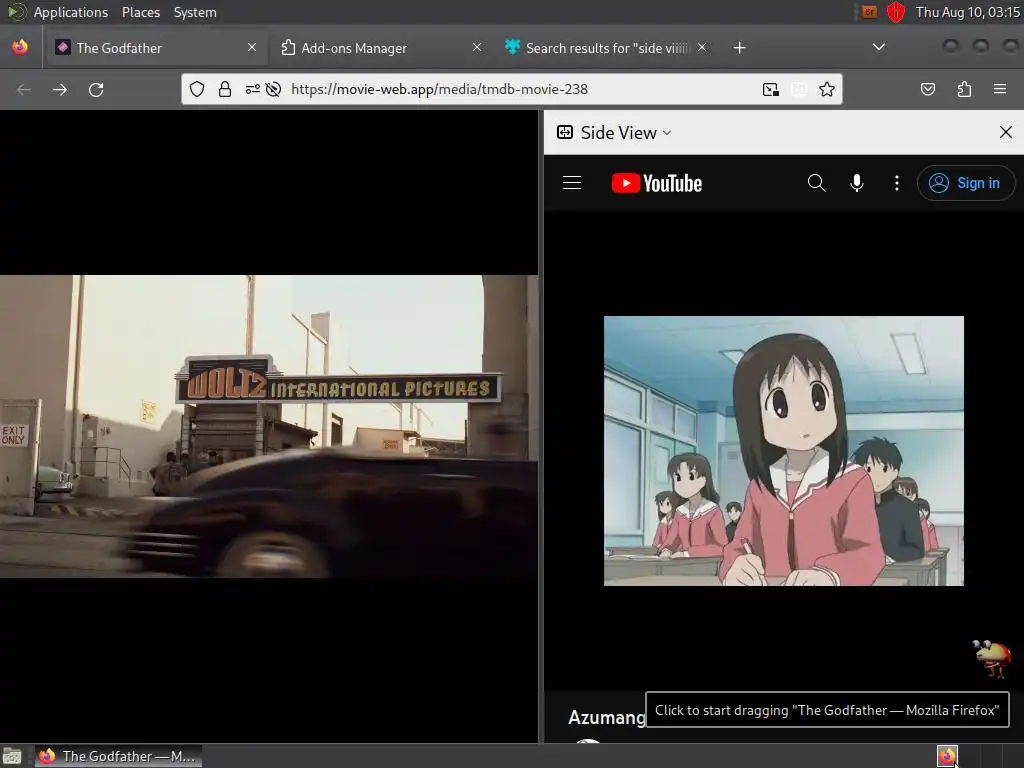Click the autoplay blocked icon in URL bar
Screen dimensions: 1024x768
pyautogui.click(x=274, y=89)
